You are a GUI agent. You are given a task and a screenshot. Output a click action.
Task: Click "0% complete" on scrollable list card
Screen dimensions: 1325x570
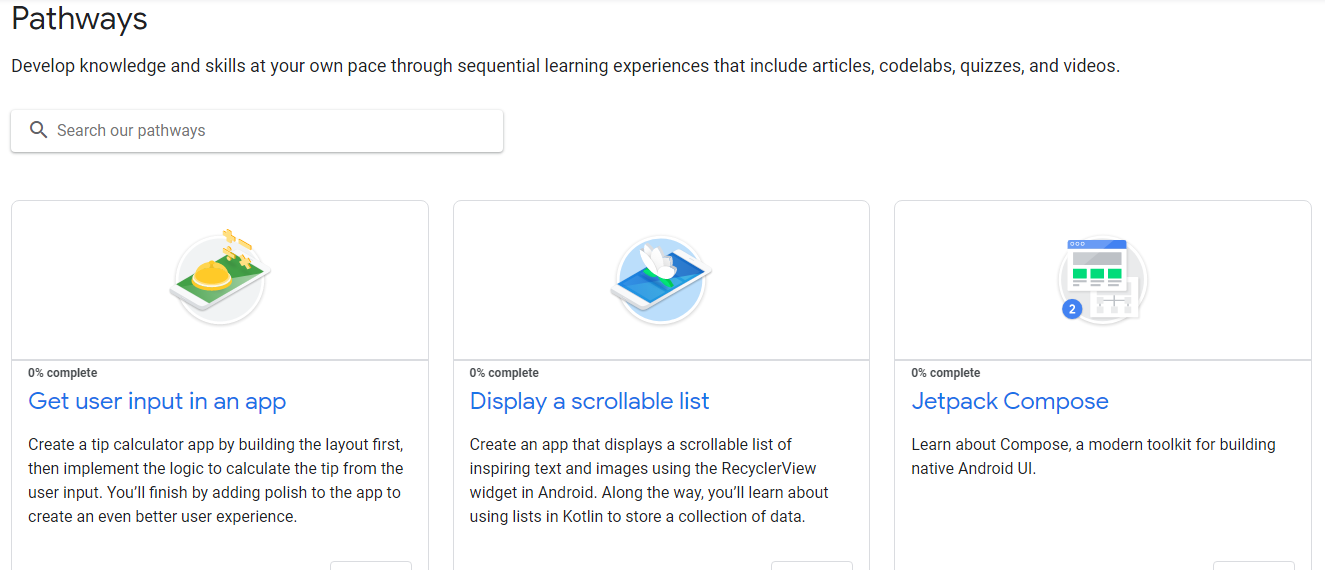coord(504,373)
